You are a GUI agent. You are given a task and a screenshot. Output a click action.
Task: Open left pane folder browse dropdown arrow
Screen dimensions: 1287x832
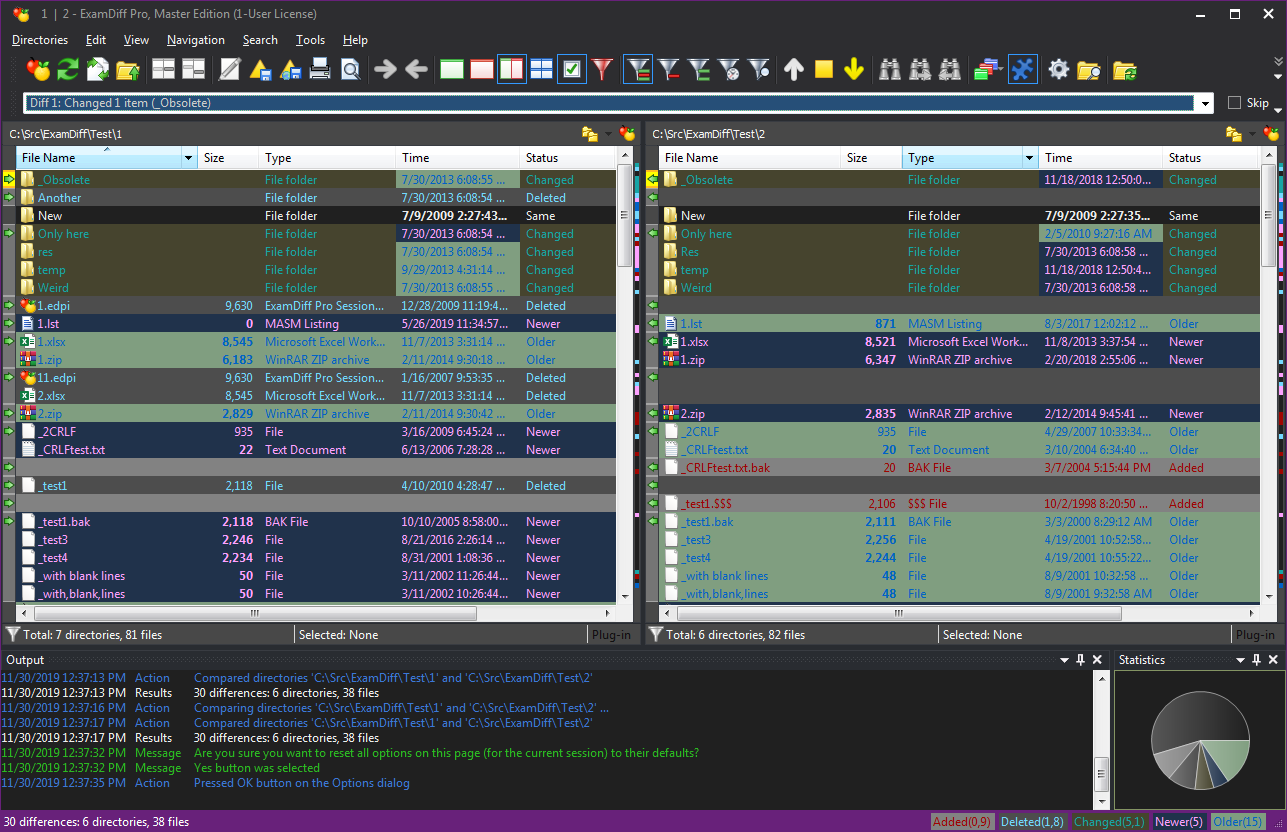click(608, 134)
